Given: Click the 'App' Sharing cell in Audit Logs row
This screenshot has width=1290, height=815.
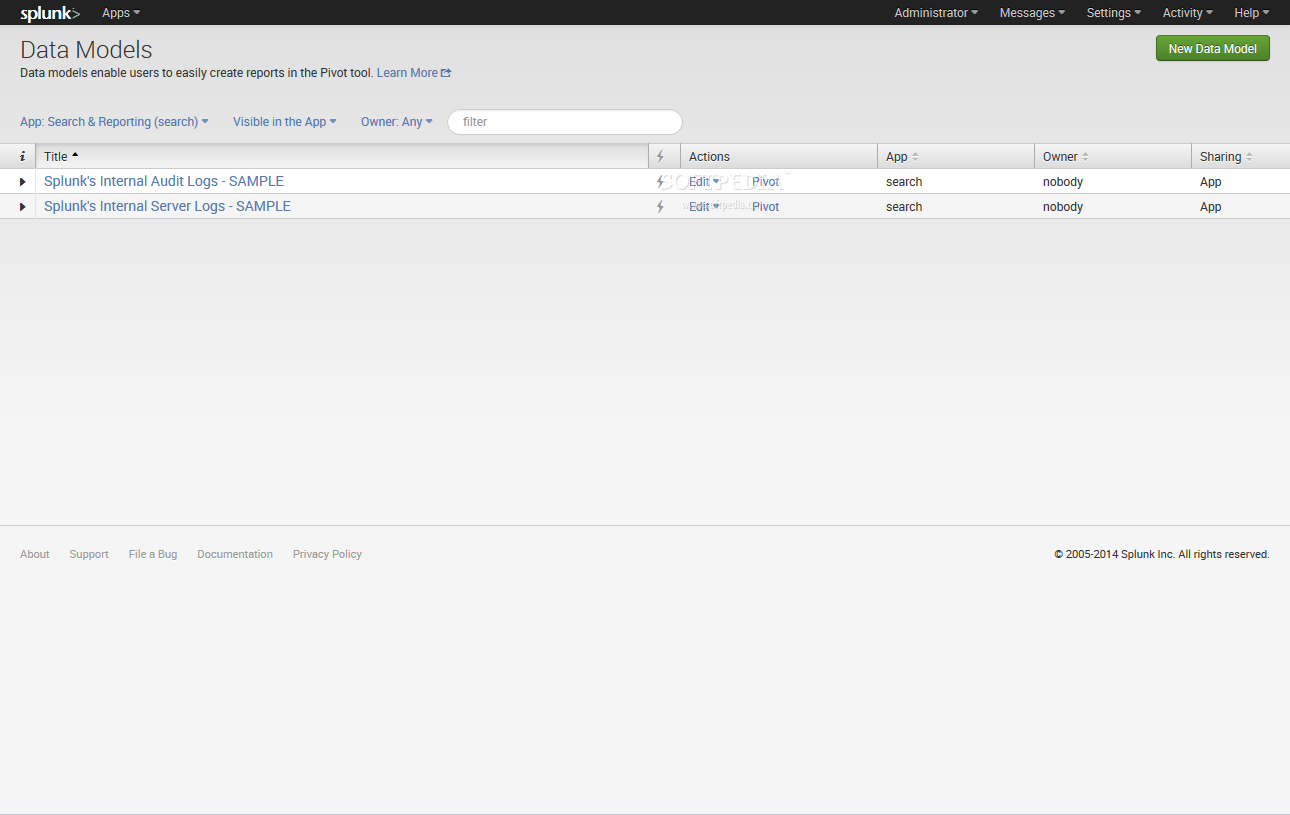Looking at the screenshot, I should tap(1211, 182).
